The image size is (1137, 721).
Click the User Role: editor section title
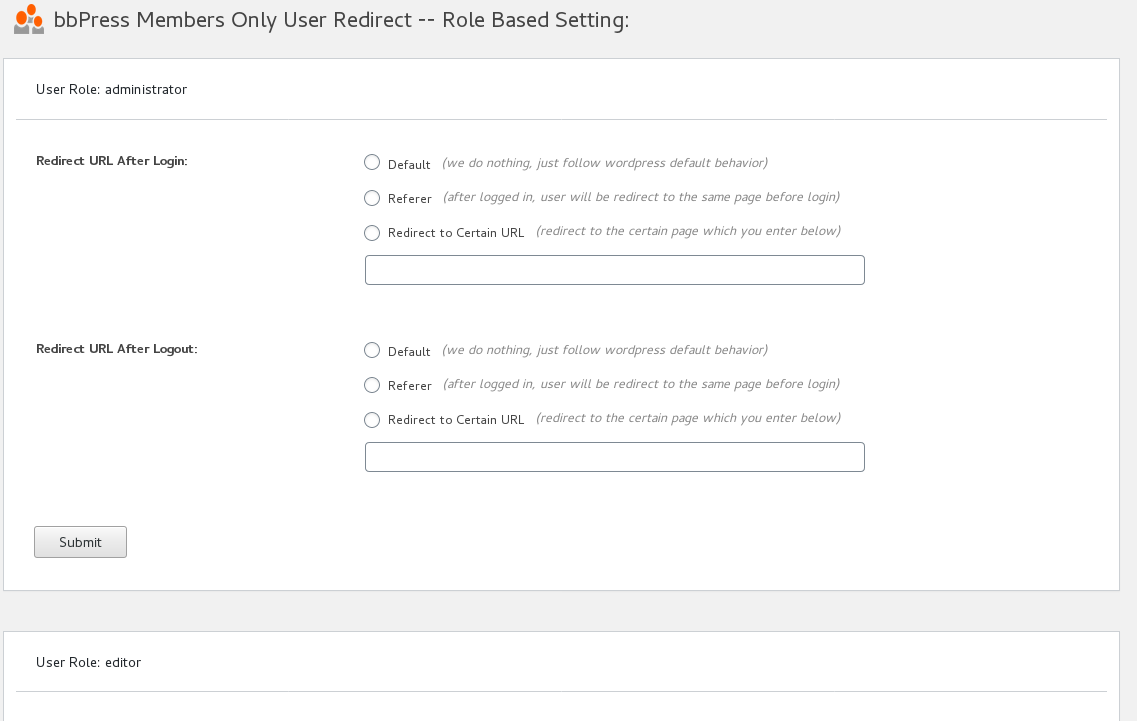[88, 662]
